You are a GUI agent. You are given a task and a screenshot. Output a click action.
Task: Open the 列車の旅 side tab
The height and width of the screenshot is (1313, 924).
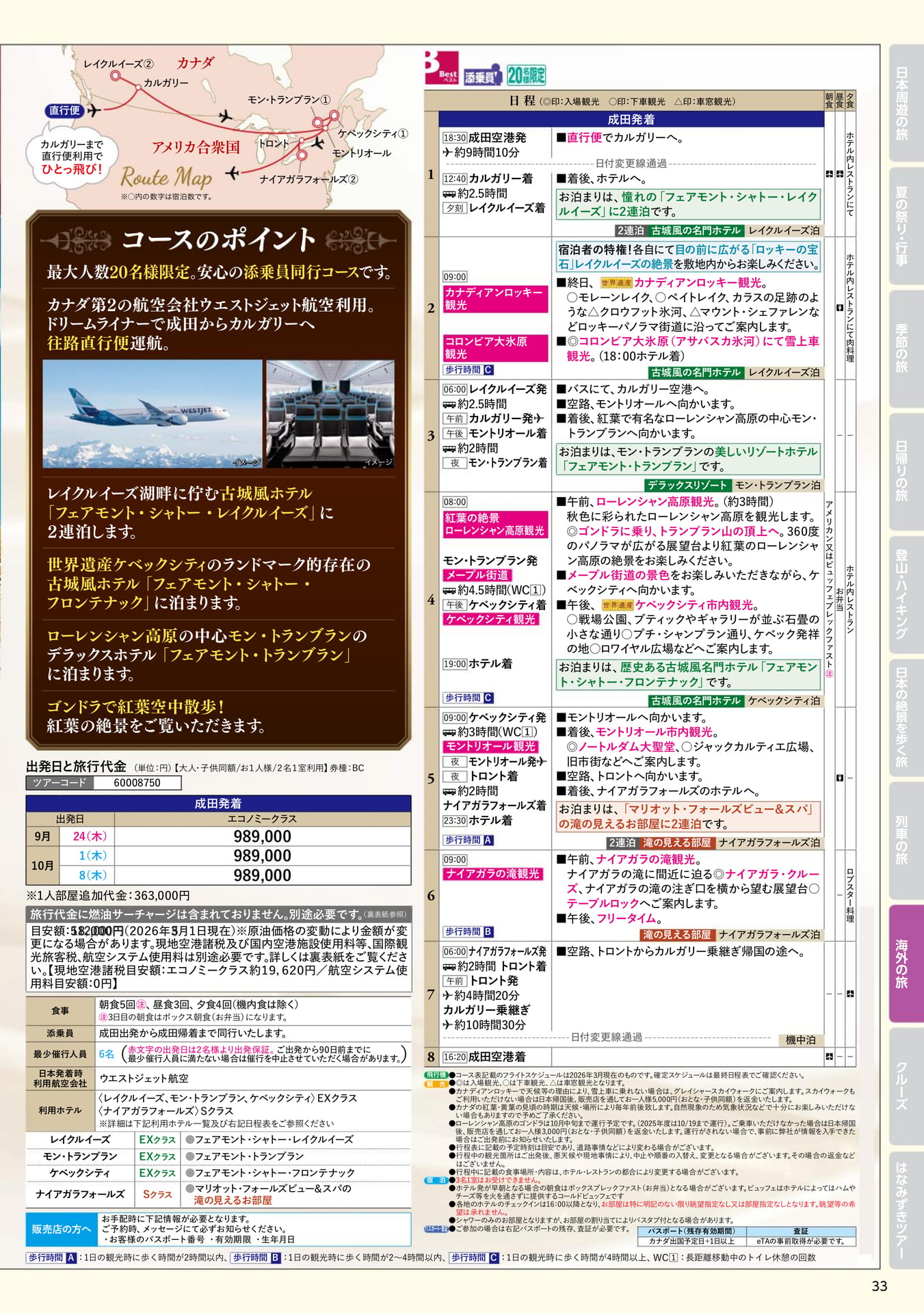point(905,840)
